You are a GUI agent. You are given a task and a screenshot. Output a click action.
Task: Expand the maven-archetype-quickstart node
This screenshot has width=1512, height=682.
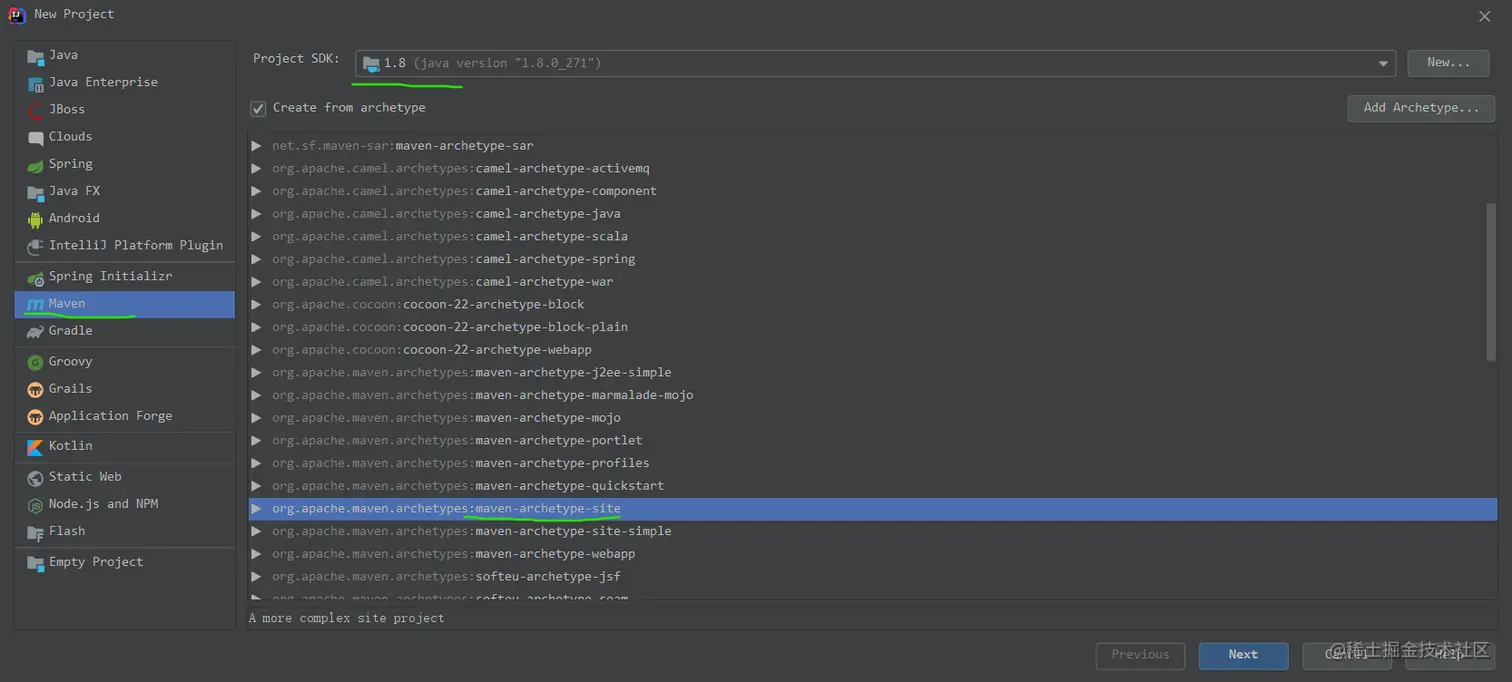[x=257, y=486]
